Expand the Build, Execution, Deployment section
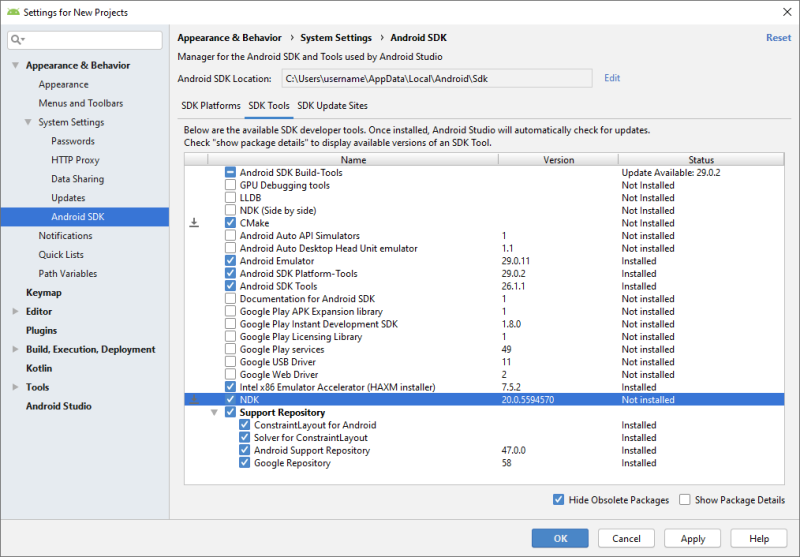Screen dimensions: 800x557 coord(15,350)
